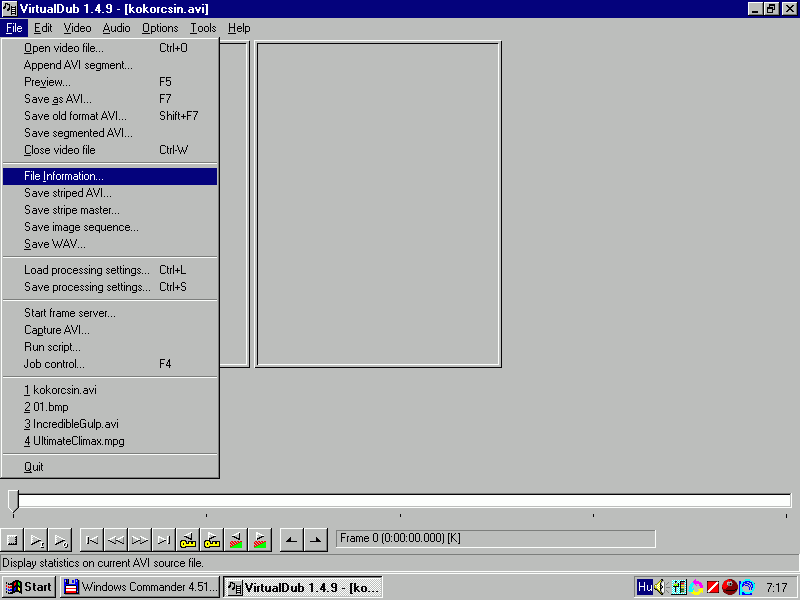Select Load processing settings...
Viewport: 800px width, 600px height.
(110, 270)
